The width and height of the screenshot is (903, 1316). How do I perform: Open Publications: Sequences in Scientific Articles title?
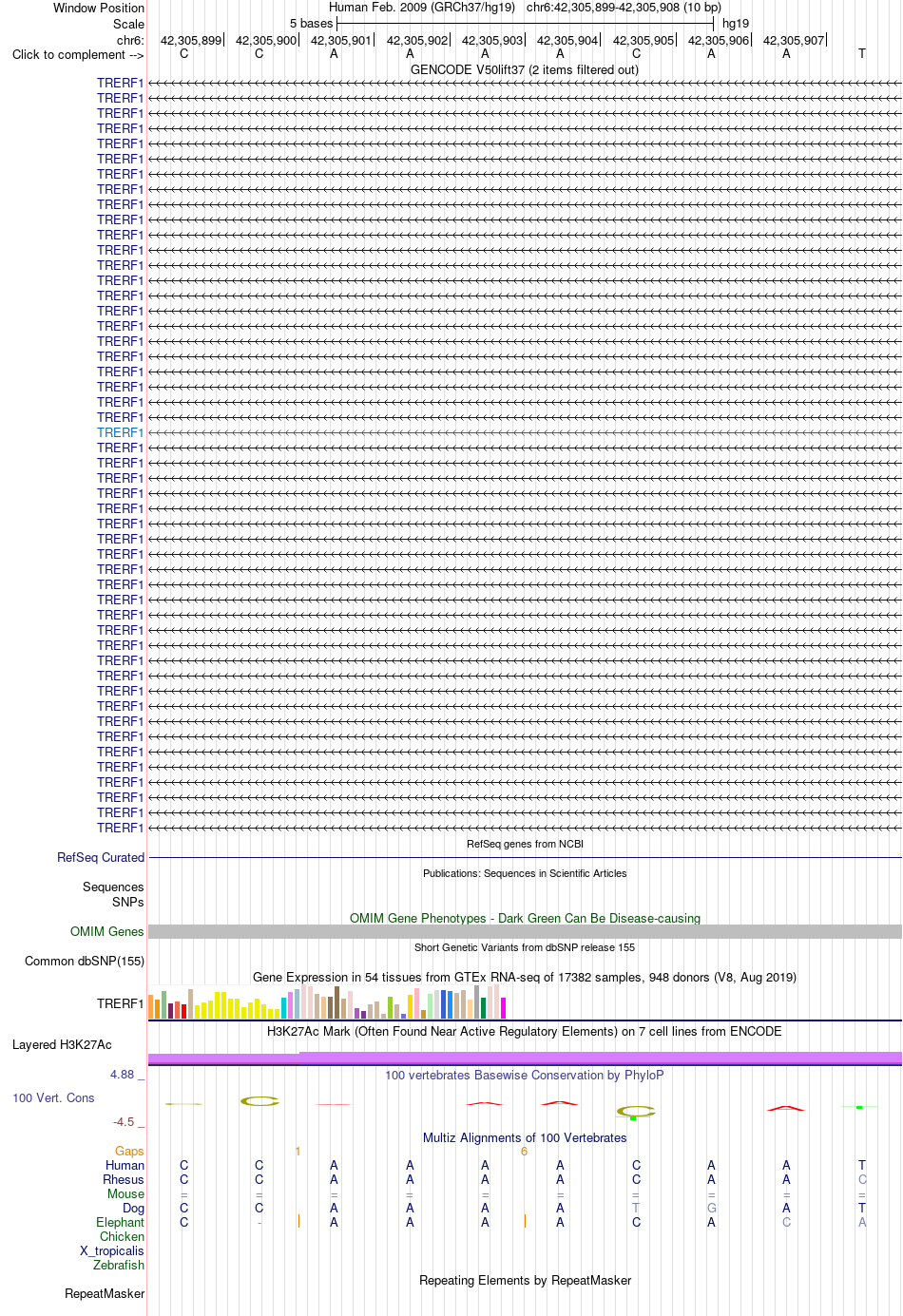pyautogui.click(x=525, y=873)
